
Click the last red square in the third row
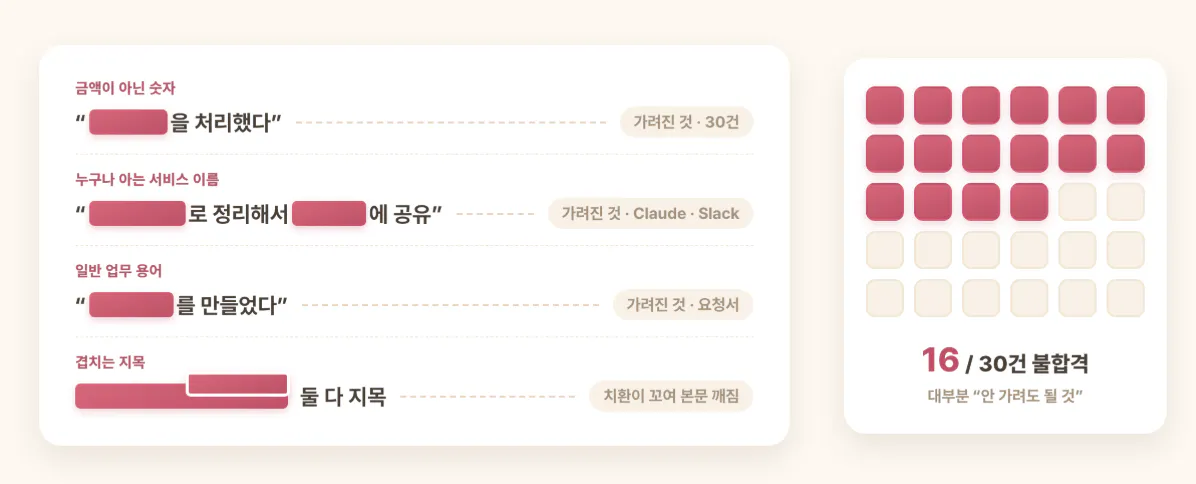pos(1029,202)
